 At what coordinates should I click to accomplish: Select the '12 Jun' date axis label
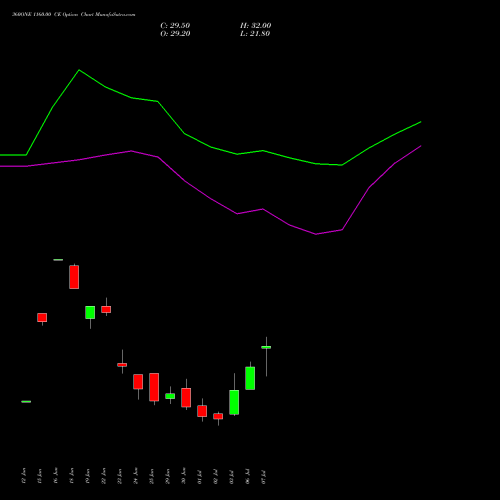[x=23, y=476]
